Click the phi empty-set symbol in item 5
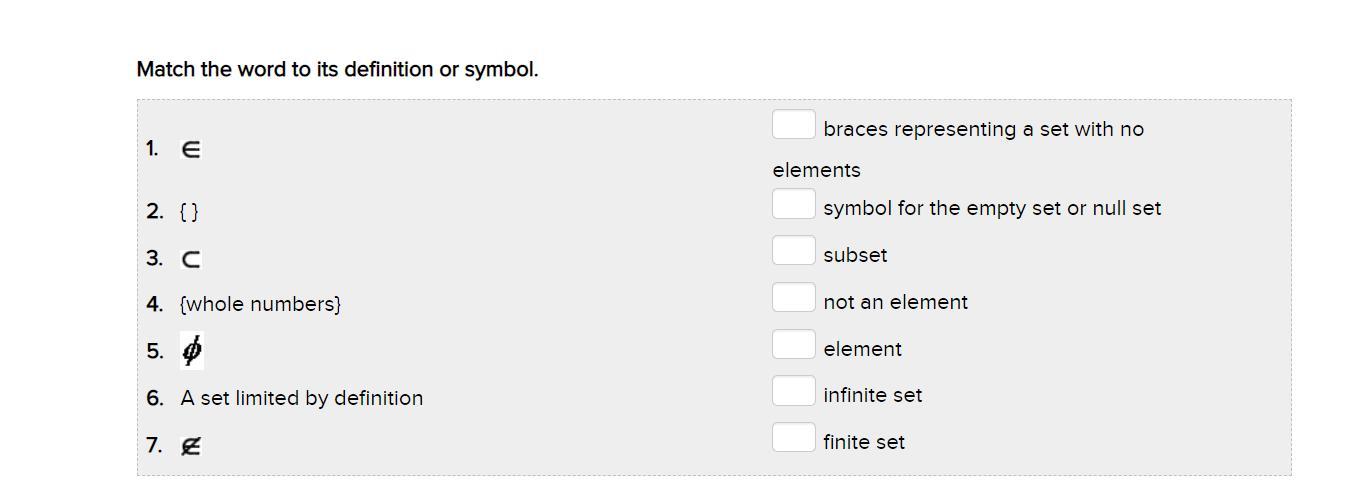 (192, 351)
